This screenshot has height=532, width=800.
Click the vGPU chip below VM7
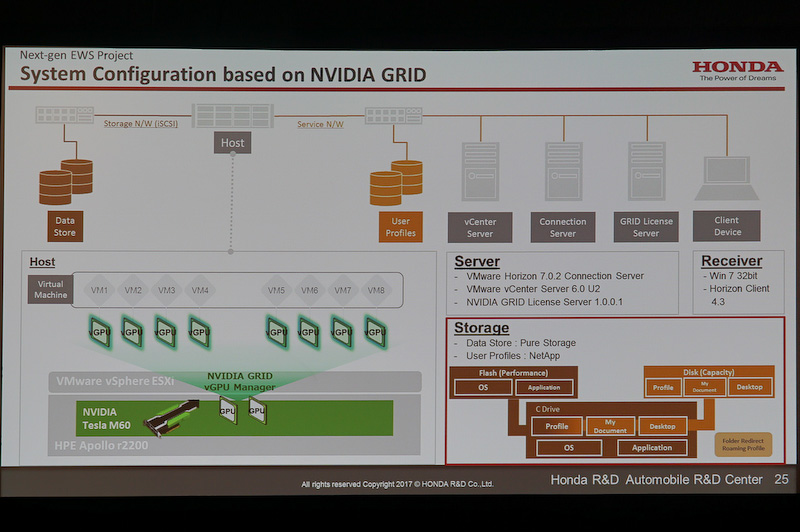[x=342, y=332]
